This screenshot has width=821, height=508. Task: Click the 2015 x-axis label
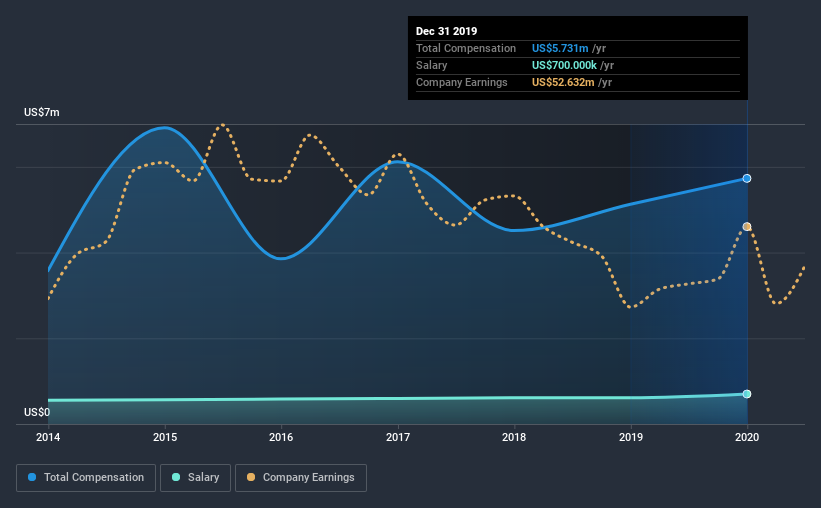165,437
